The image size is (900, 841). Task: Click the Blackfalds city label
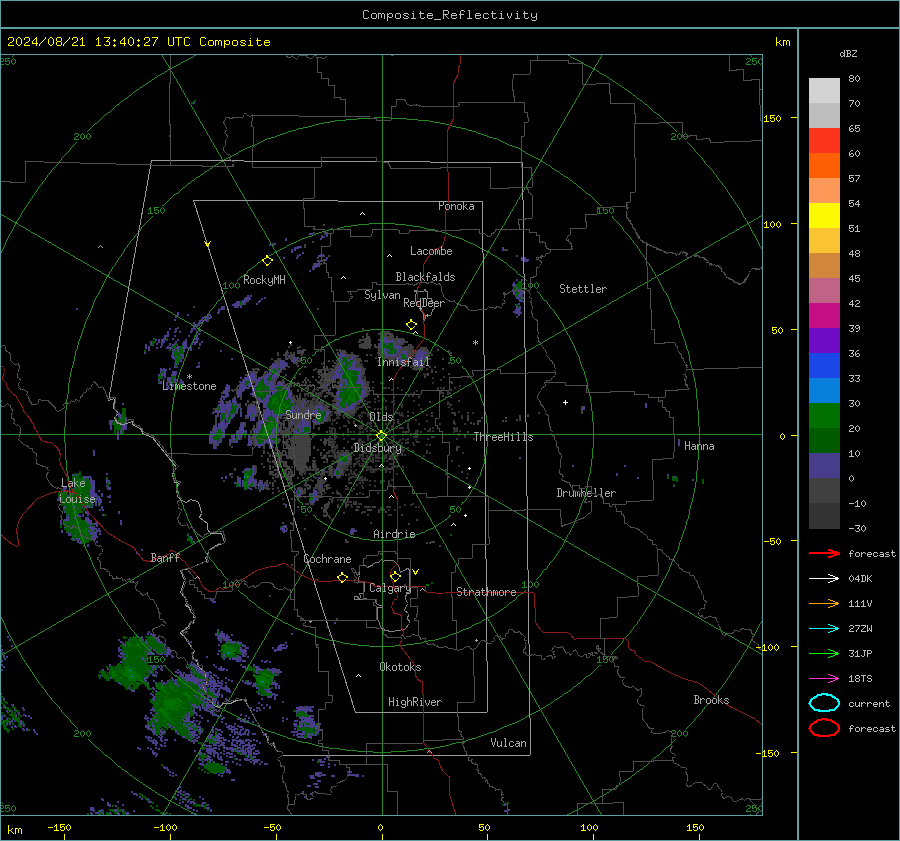point(425,277)
